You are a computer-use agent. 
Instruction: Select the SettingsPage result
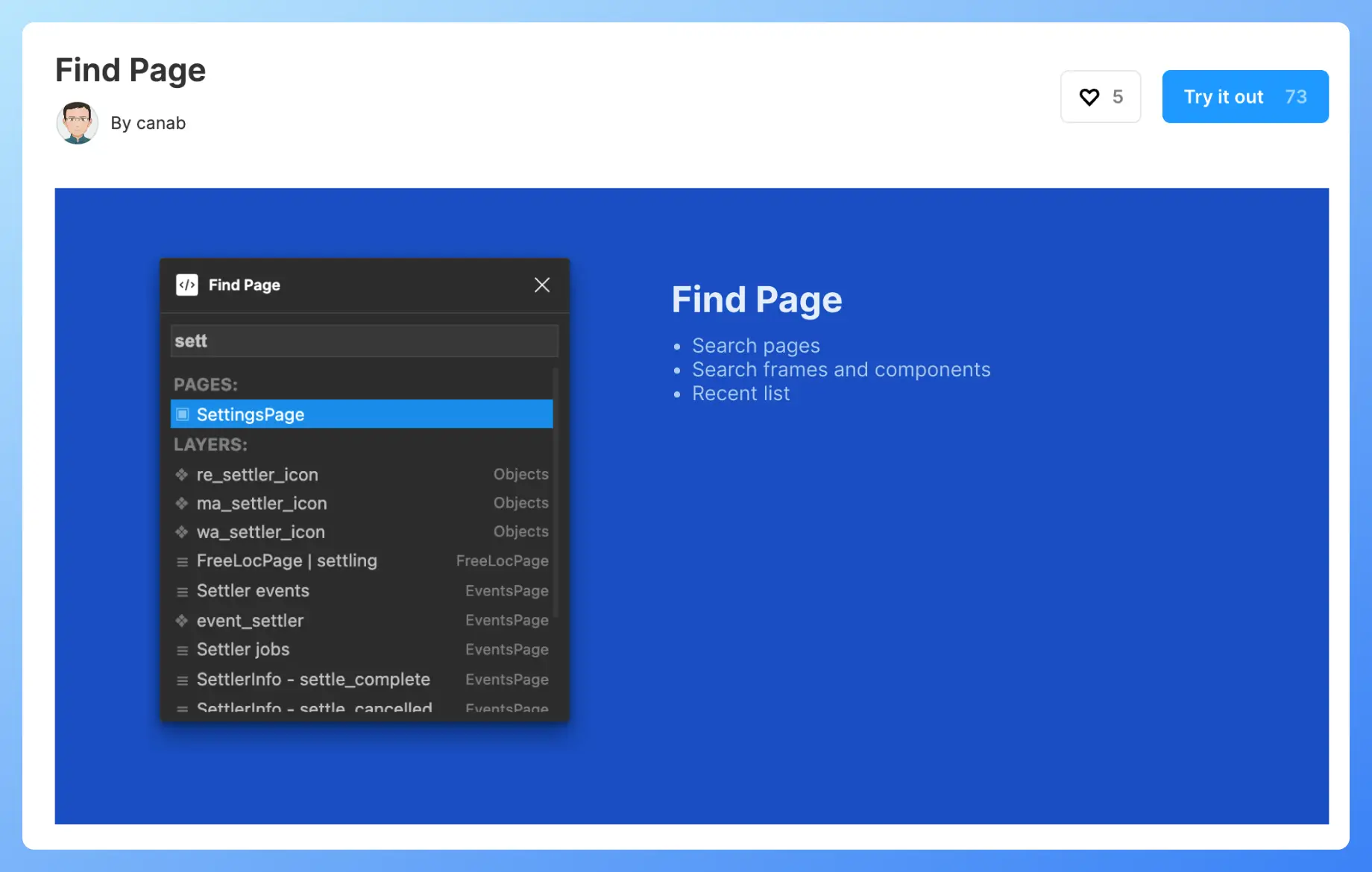[362, 414]
